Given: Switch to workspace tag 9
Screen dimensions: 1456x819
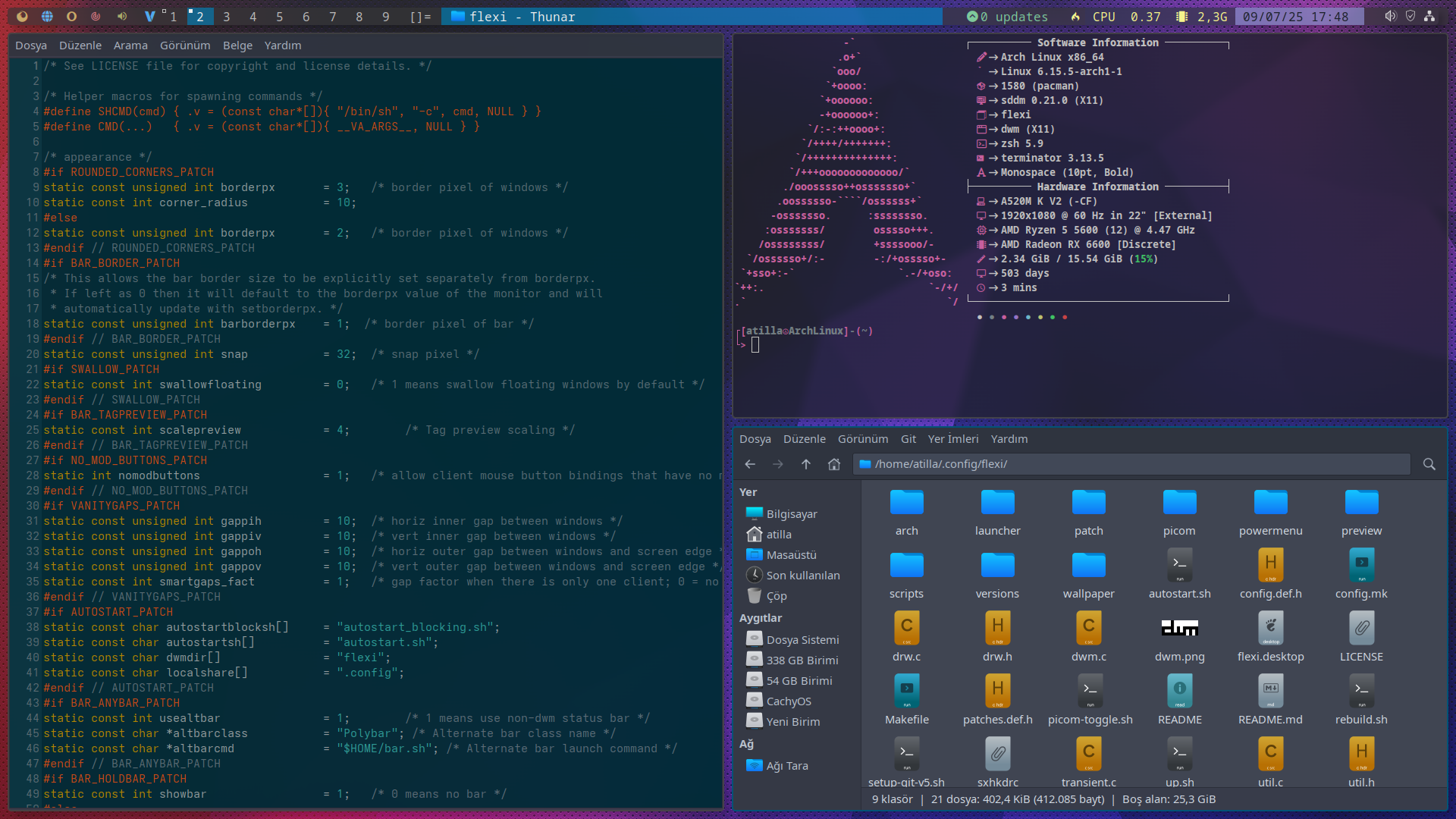Looking at the screenshot, I should tap(385, 17).
